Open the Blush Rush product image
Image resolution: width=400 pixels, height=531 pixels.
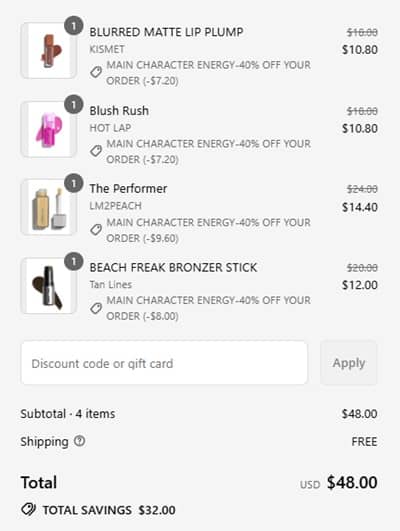click(x=49, y=129)
